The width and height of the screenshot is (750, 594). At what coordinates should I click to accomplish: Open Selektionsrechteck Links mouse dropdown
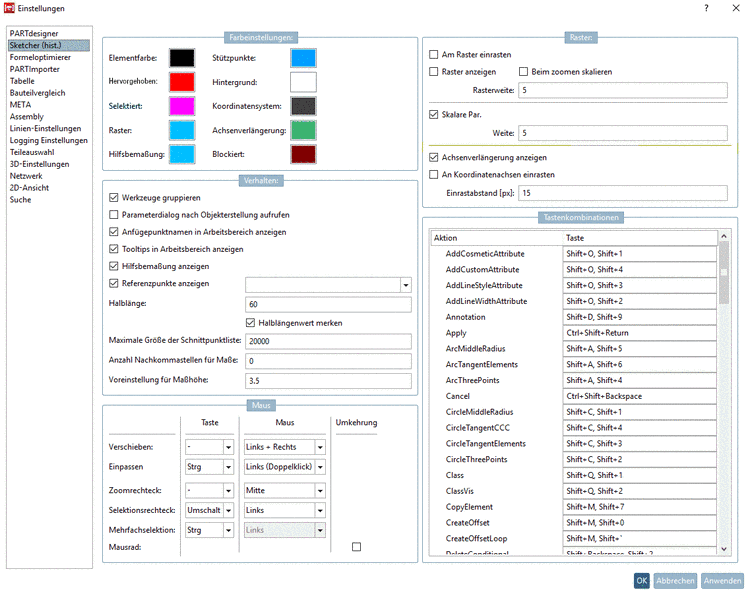point(320,510)
